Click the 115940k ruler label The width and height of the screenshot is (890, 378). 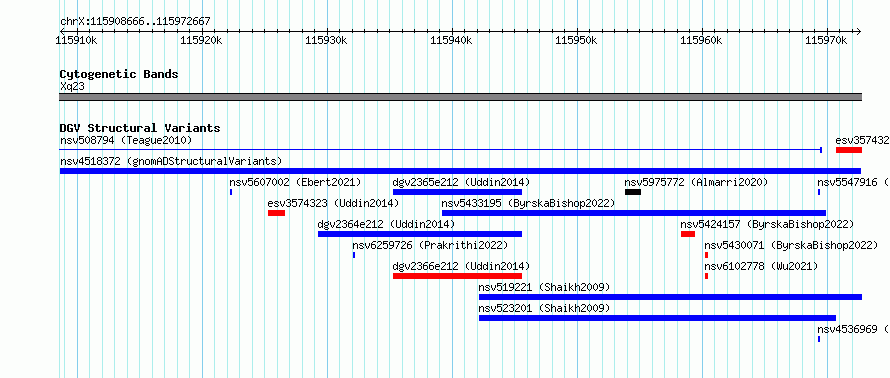tap(451, 40)
